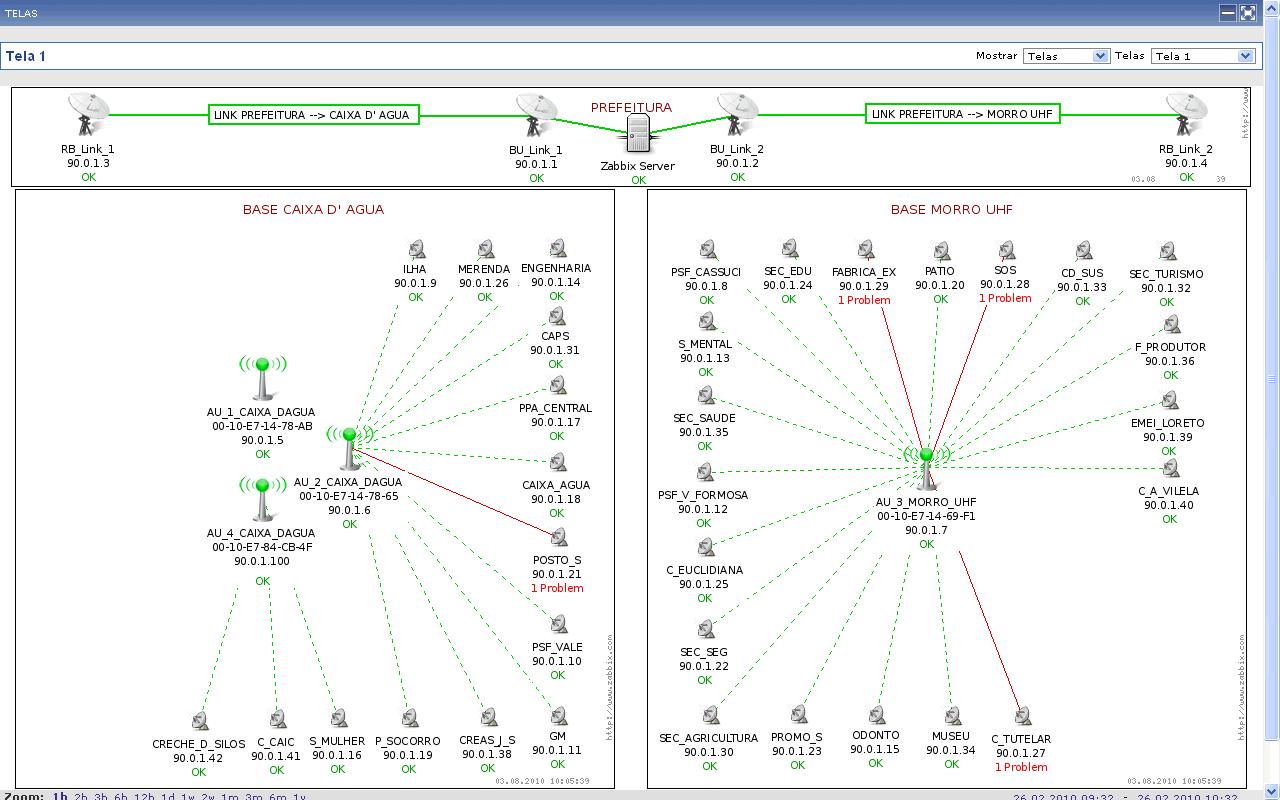The image size is (1280, 800).
Task: Click the 'BASE MORRO UHF' map title
Action: (x=952, y=210)
